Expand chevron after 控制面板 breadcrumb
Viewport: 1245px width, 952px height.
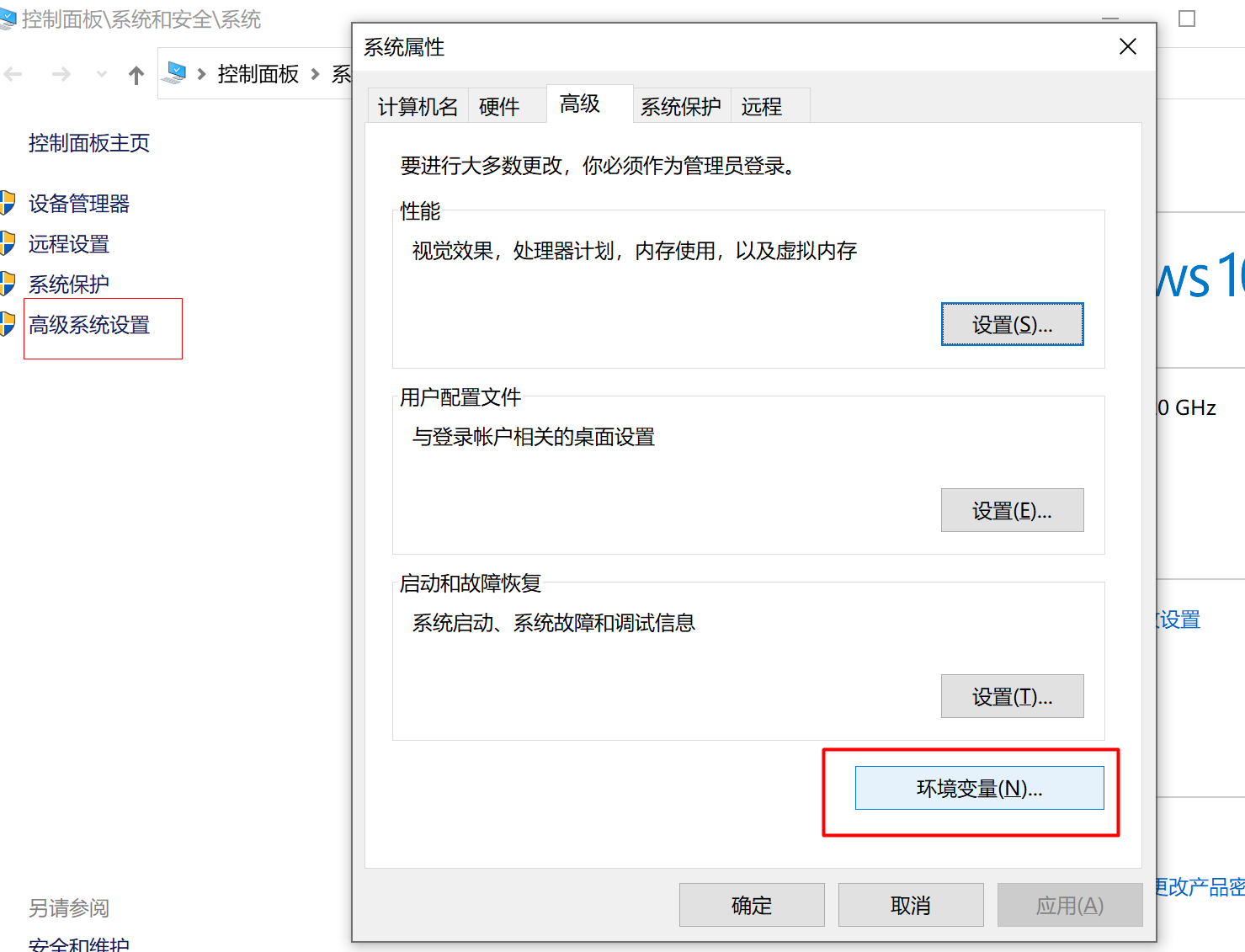point(316,74)
